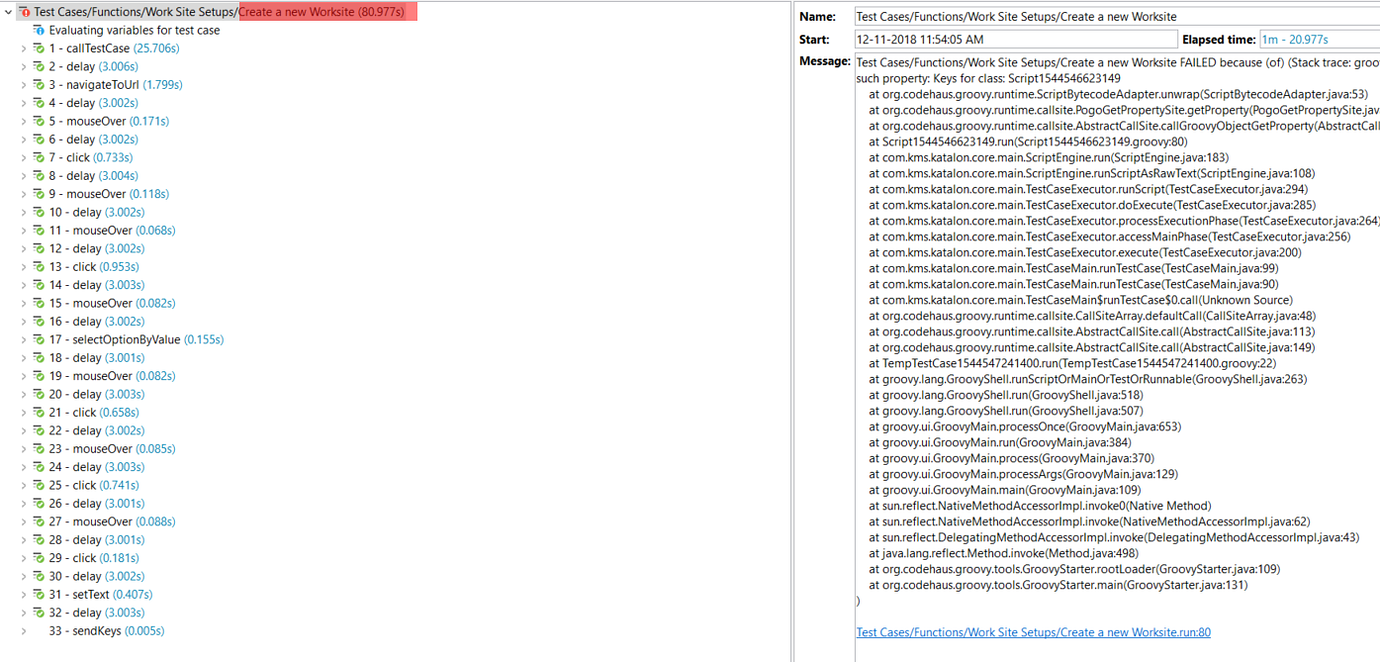Click the green icon next to "17 - selectOptionByValue"
Screen dimensions: 1380x662
click(x=37, y=339)
